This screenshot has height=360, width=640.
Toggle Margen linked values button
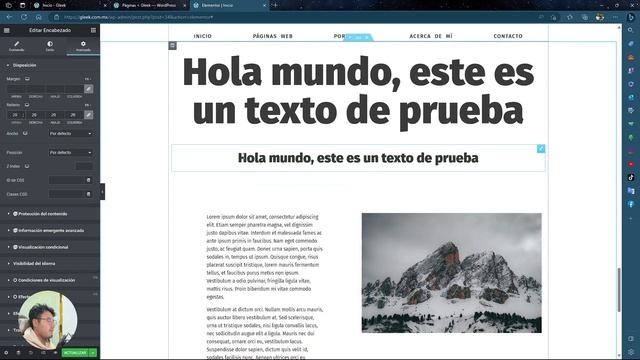[89, 89]
